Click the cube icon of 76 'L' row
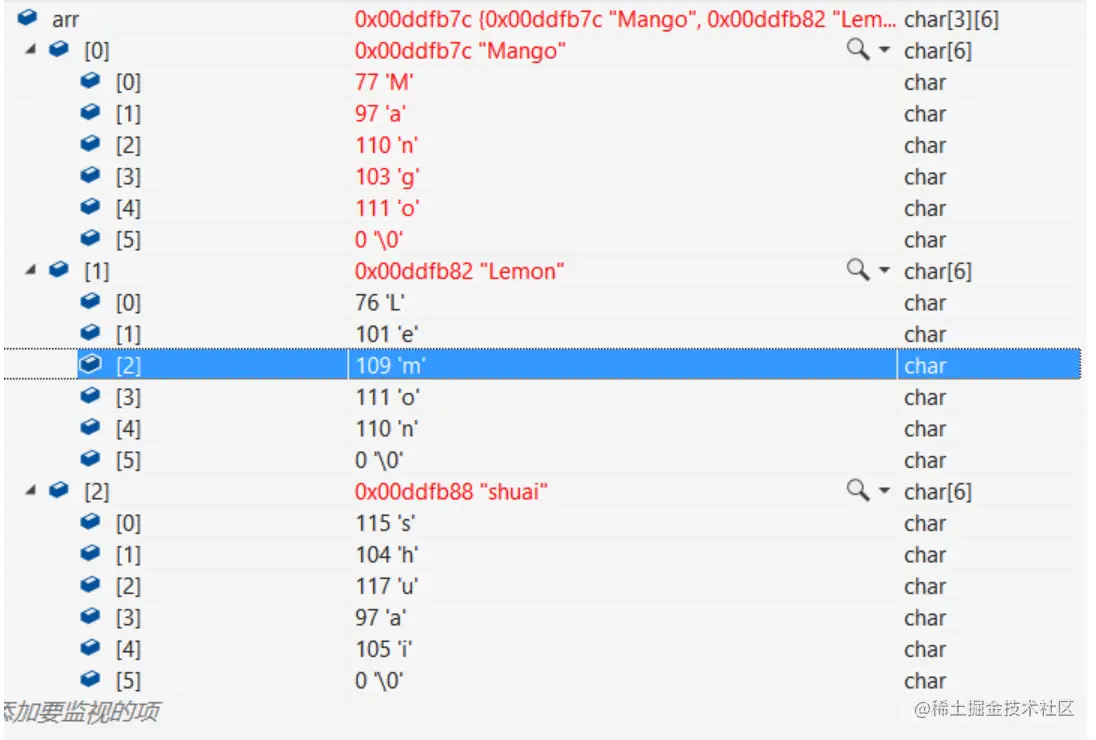1096x740 pixels. point(91,301)
